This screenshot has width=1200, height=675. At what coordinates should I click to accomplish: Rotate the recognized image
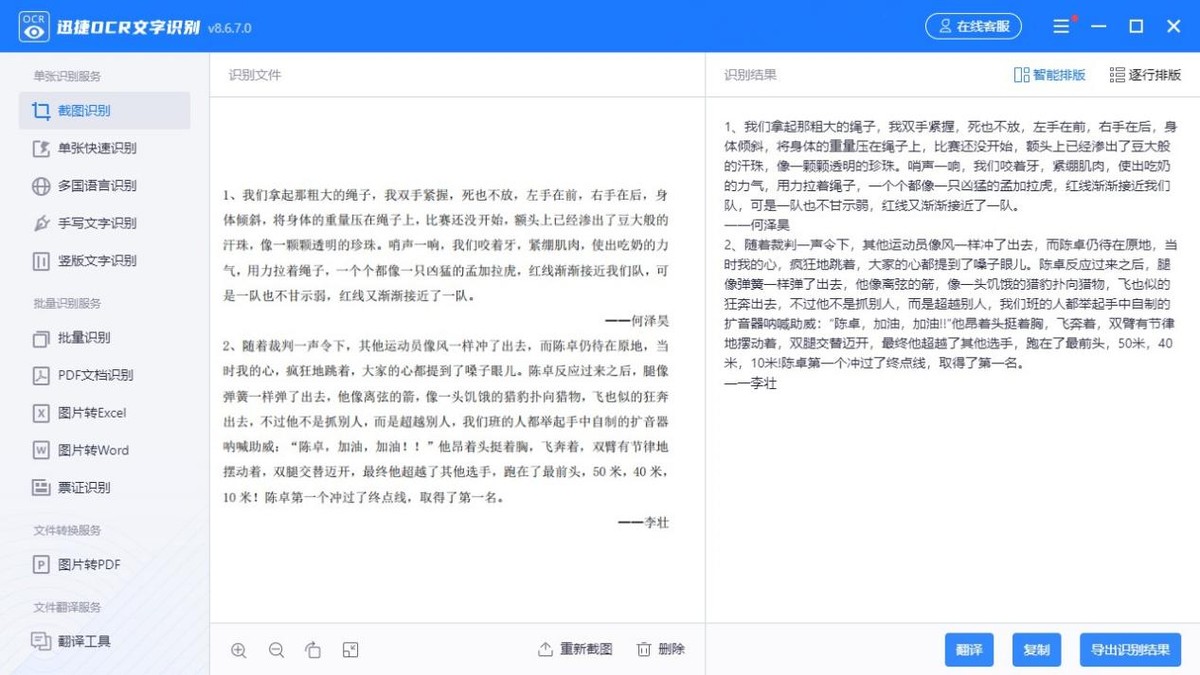[313, 649]
